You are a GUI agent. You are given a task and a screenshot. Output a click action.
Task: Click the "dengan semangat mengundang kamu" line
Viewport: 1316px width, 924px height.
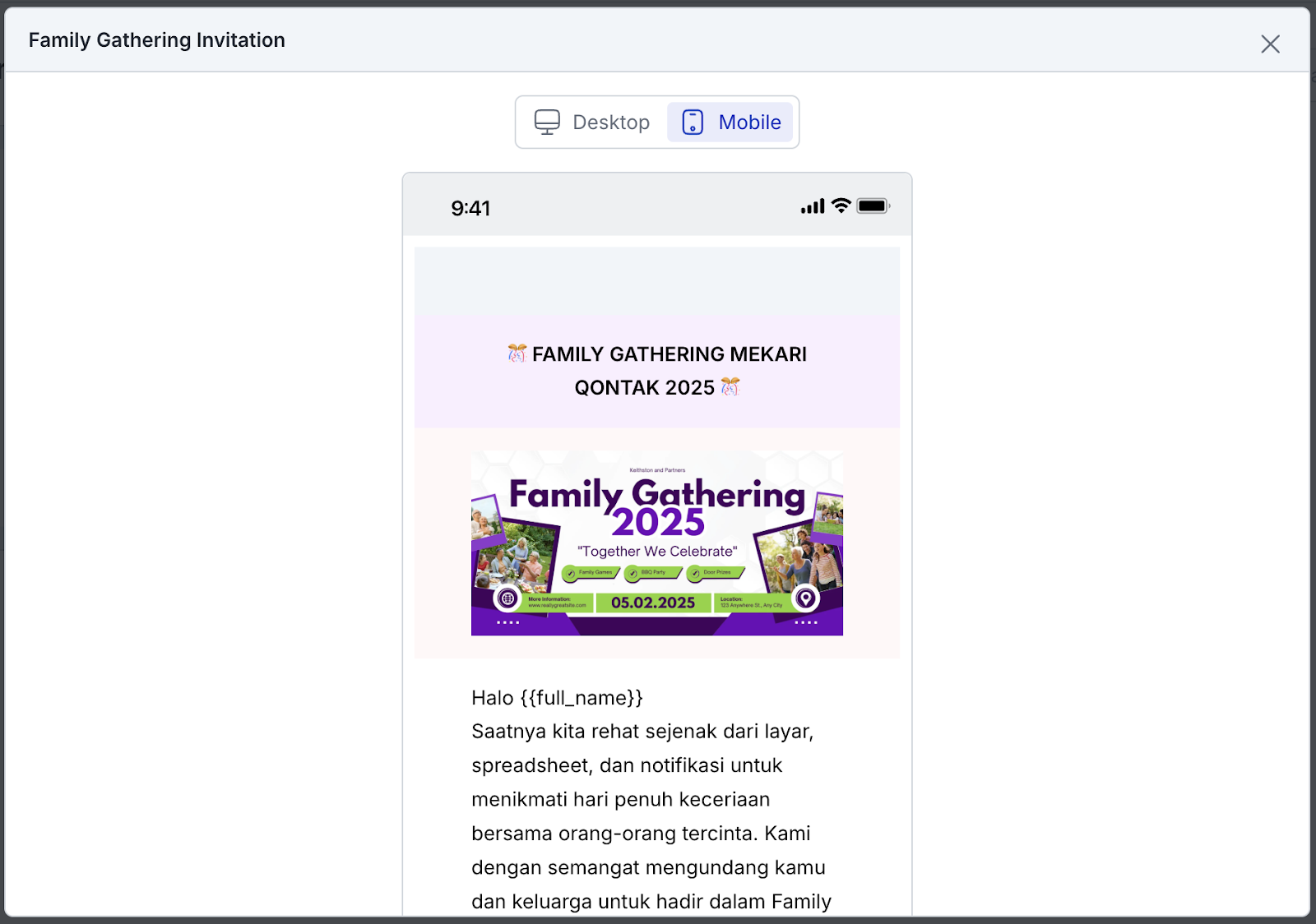(x=648, y=868)
